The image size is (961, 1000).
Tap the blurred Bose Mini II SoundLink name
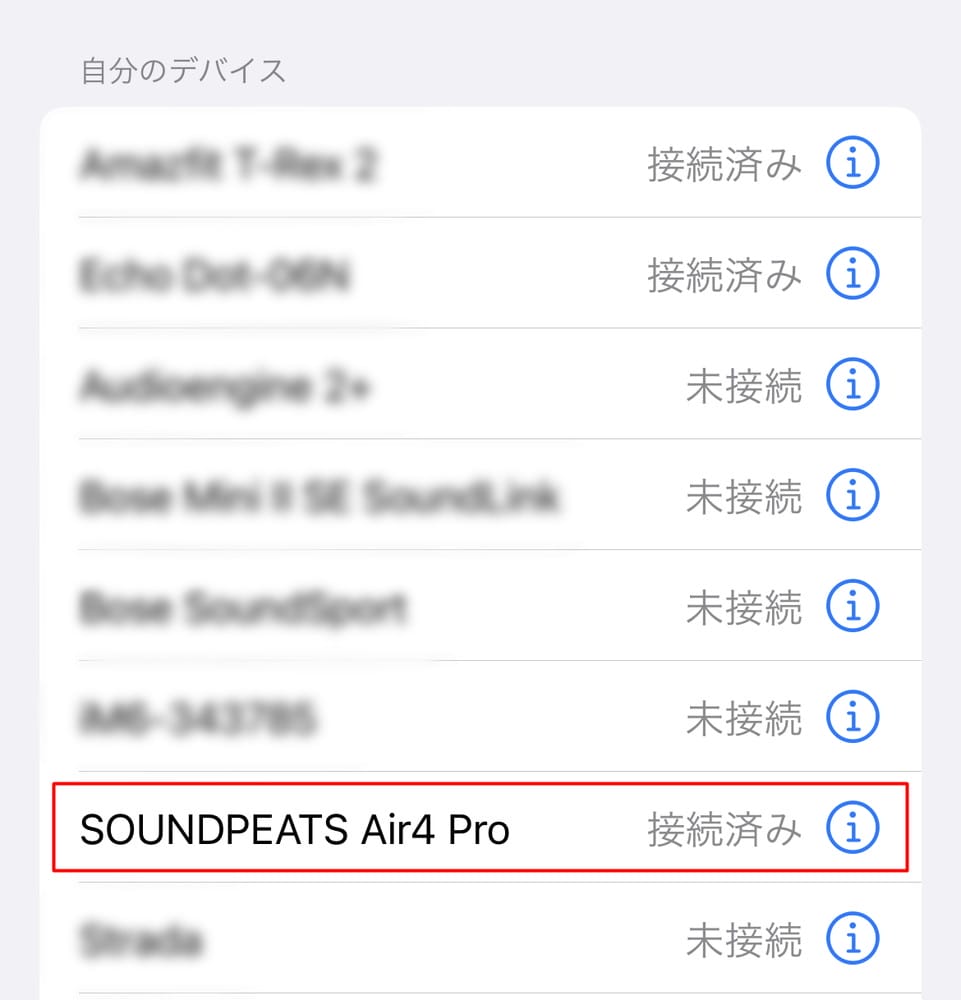pos(319,496)
